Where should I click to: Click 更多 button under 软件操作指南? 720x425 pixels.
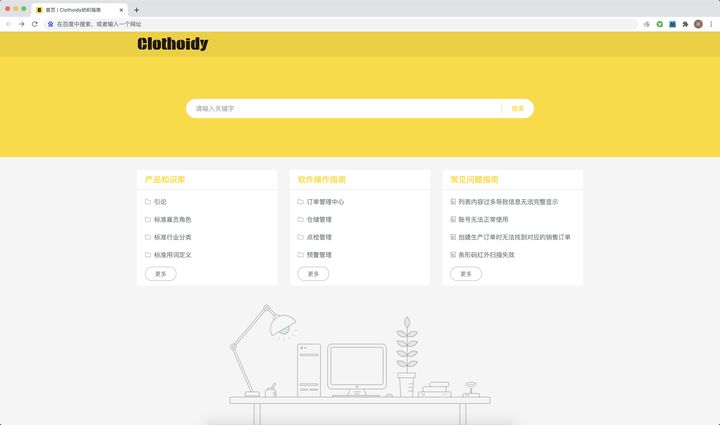[313, 274]
